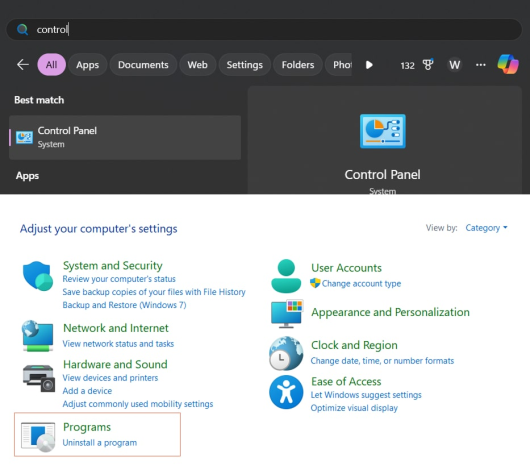The width and height of the screenshot is (530, 470).
Task: Click the Control Panel title in preview pane
Action: [382, 175]
